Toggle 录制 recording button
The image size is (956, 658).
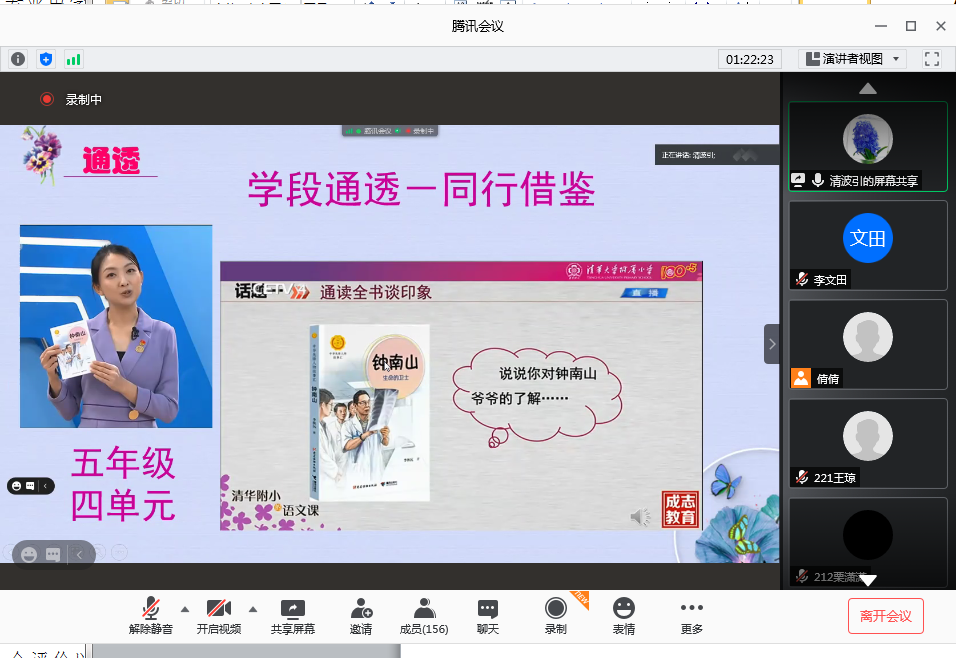555,616
